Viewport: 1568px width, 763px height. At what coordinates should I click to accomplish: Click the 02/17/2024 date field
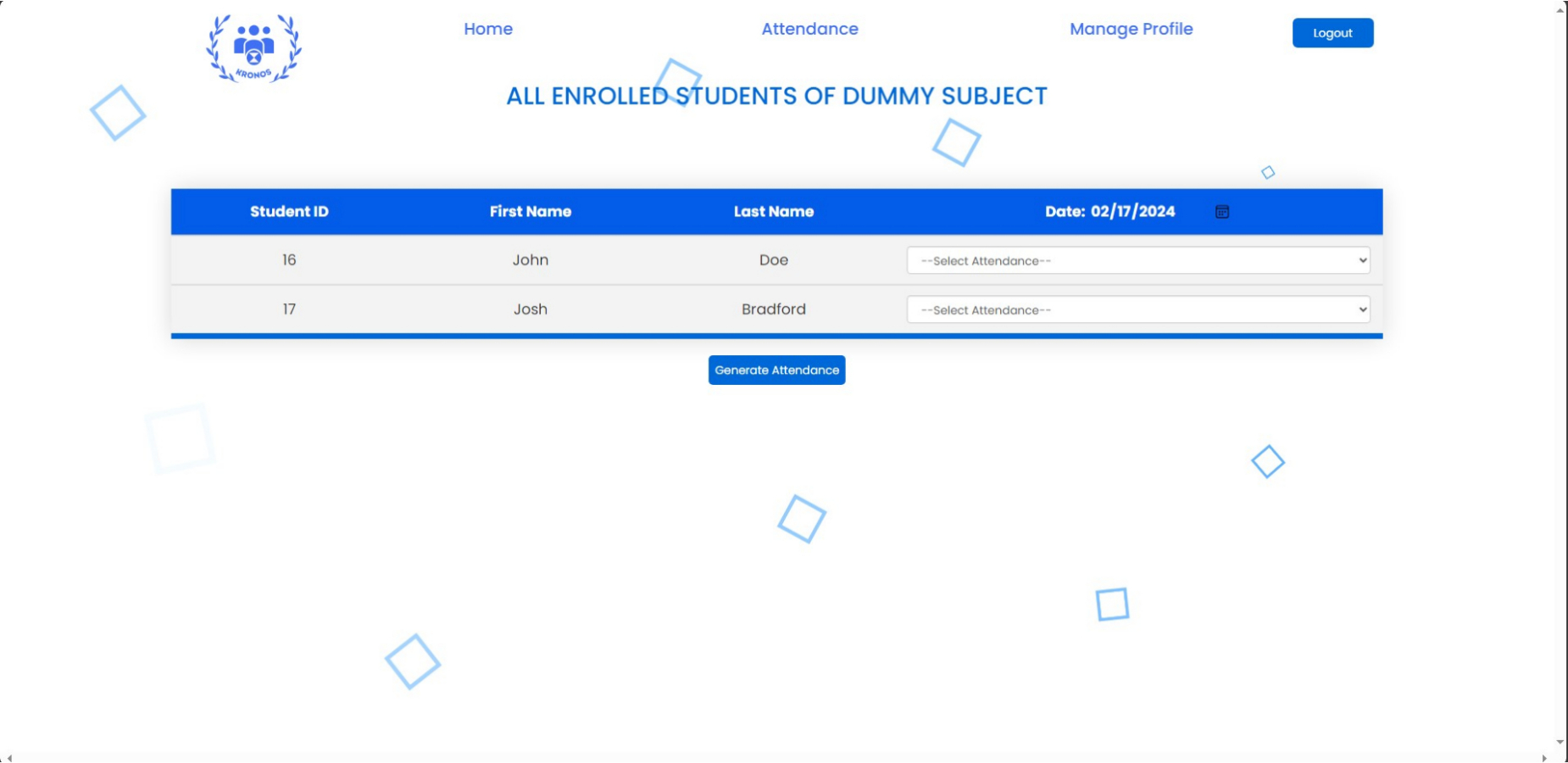1132,212
